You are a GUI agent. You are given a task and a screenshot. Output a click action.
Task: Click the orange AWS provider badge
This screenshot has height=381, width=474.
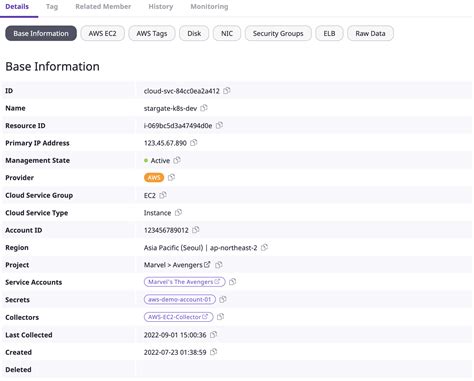click(x=154, y=178)
